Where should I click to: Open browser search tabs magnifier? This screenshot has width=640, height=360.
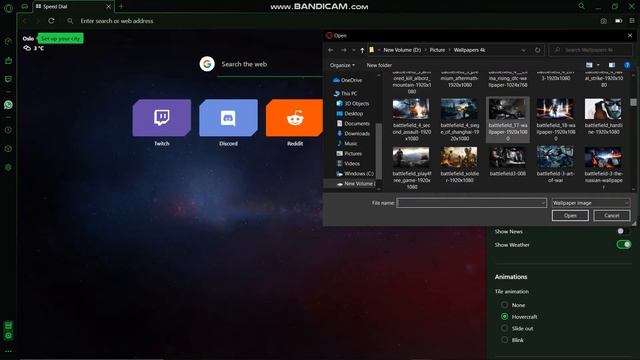click(582, 6)
